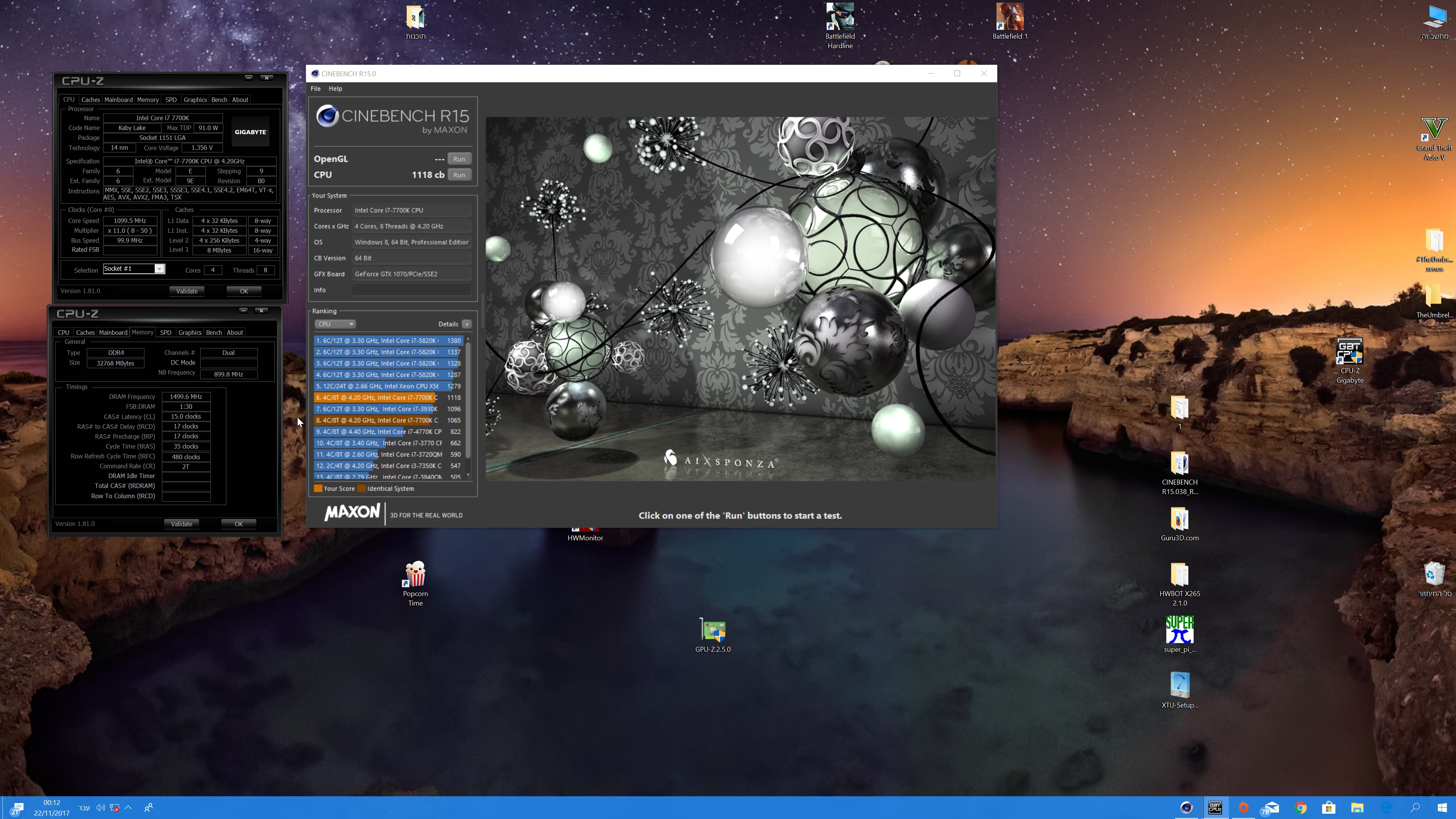Screen dimensions: 1456x819
Task: Switch to Caches tab in top CPU-Z window
Action: point(91,99)
